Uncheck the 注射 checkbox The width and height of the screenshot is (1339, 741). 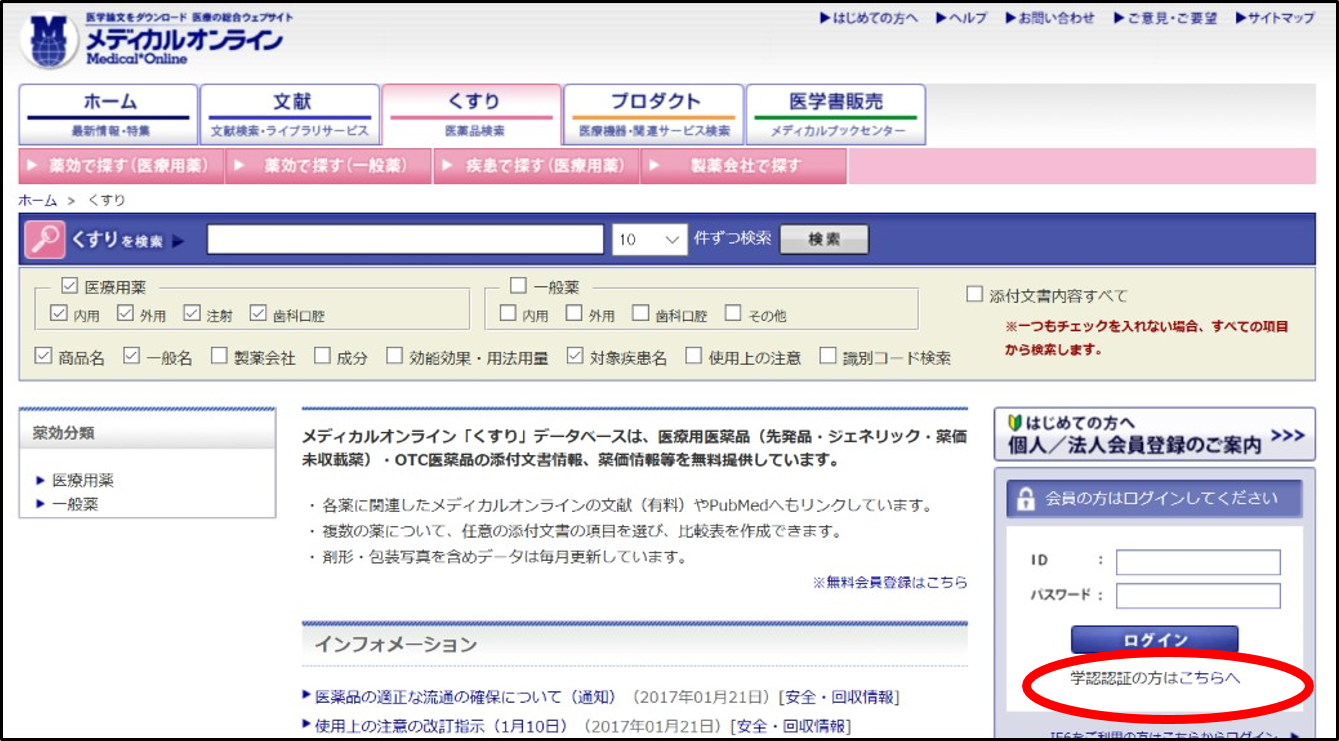pyautogui.click(x=192, y=314)
